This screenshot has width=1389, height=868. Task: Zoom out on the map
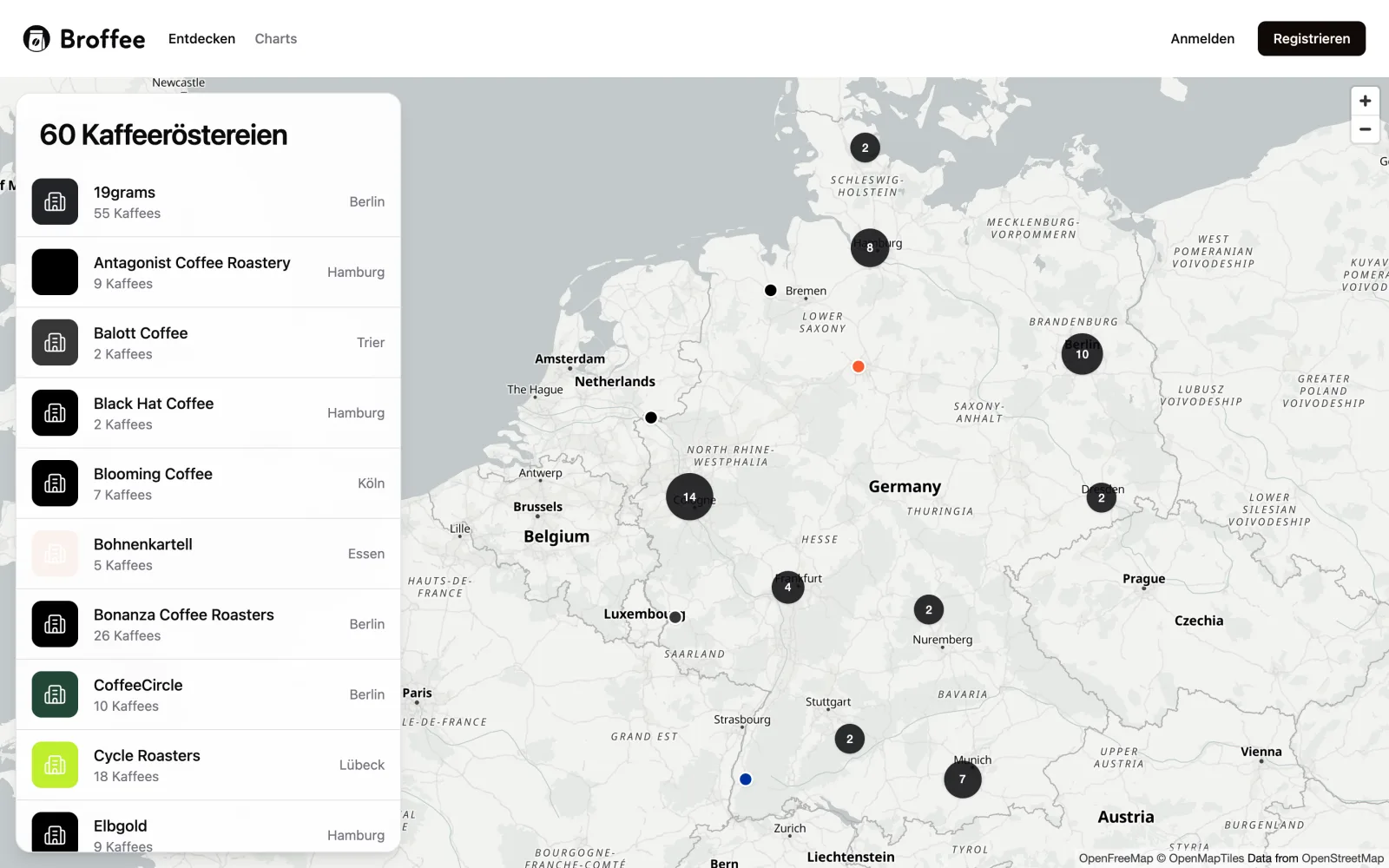[x=1365, y=129]
